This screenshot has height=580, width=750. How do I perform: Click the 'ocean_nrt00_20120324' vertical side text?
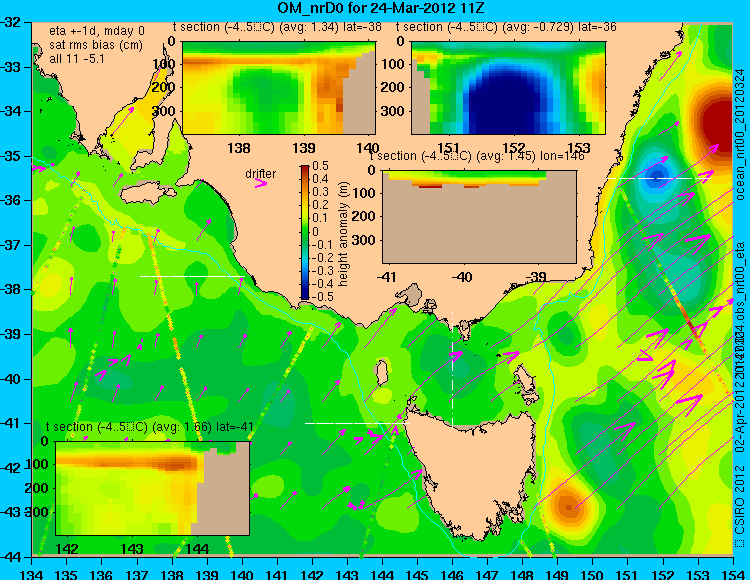point(740,134)
